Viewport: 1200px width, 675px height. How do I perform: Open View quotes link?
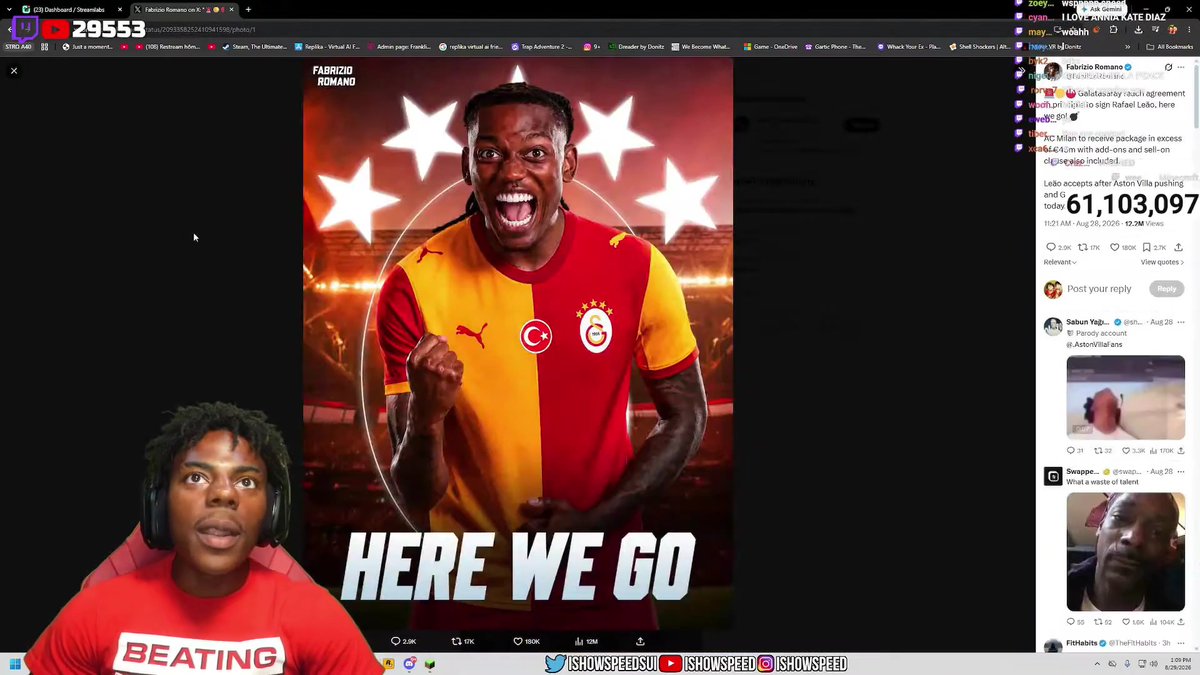point(1162,262)
